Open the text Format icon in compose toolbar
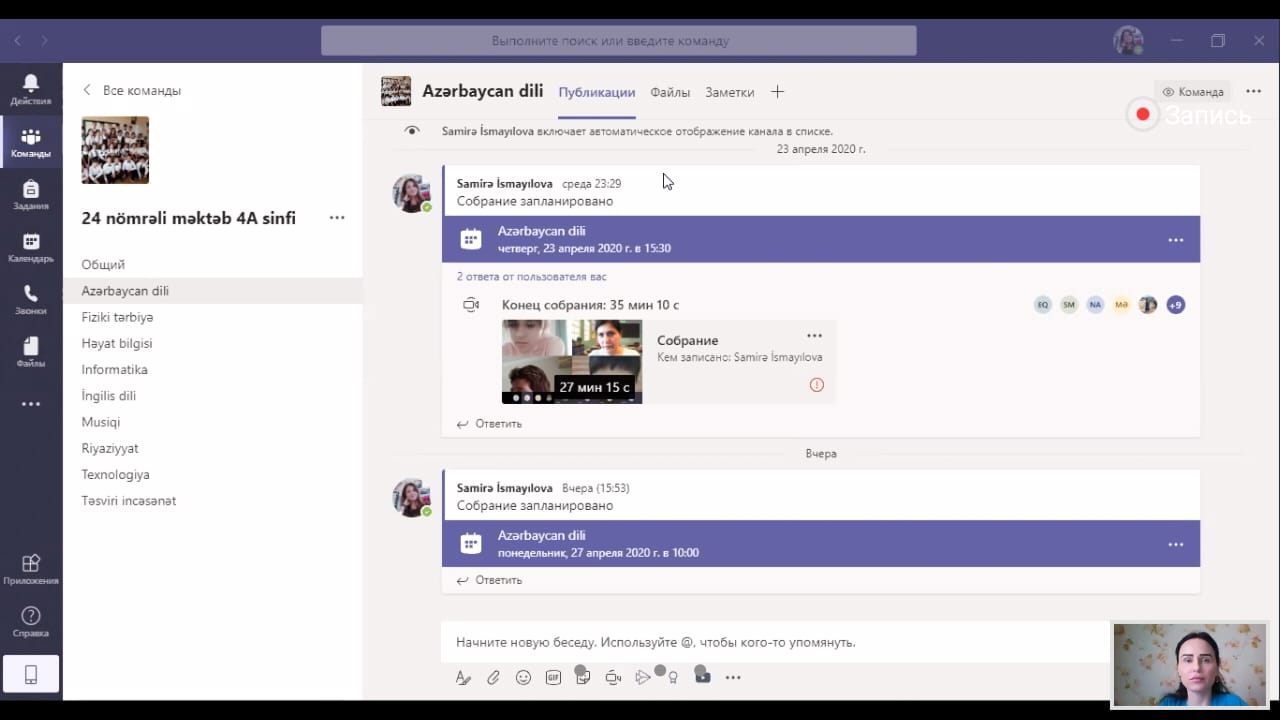This screenshot has width=1280, height=720. 463,677
